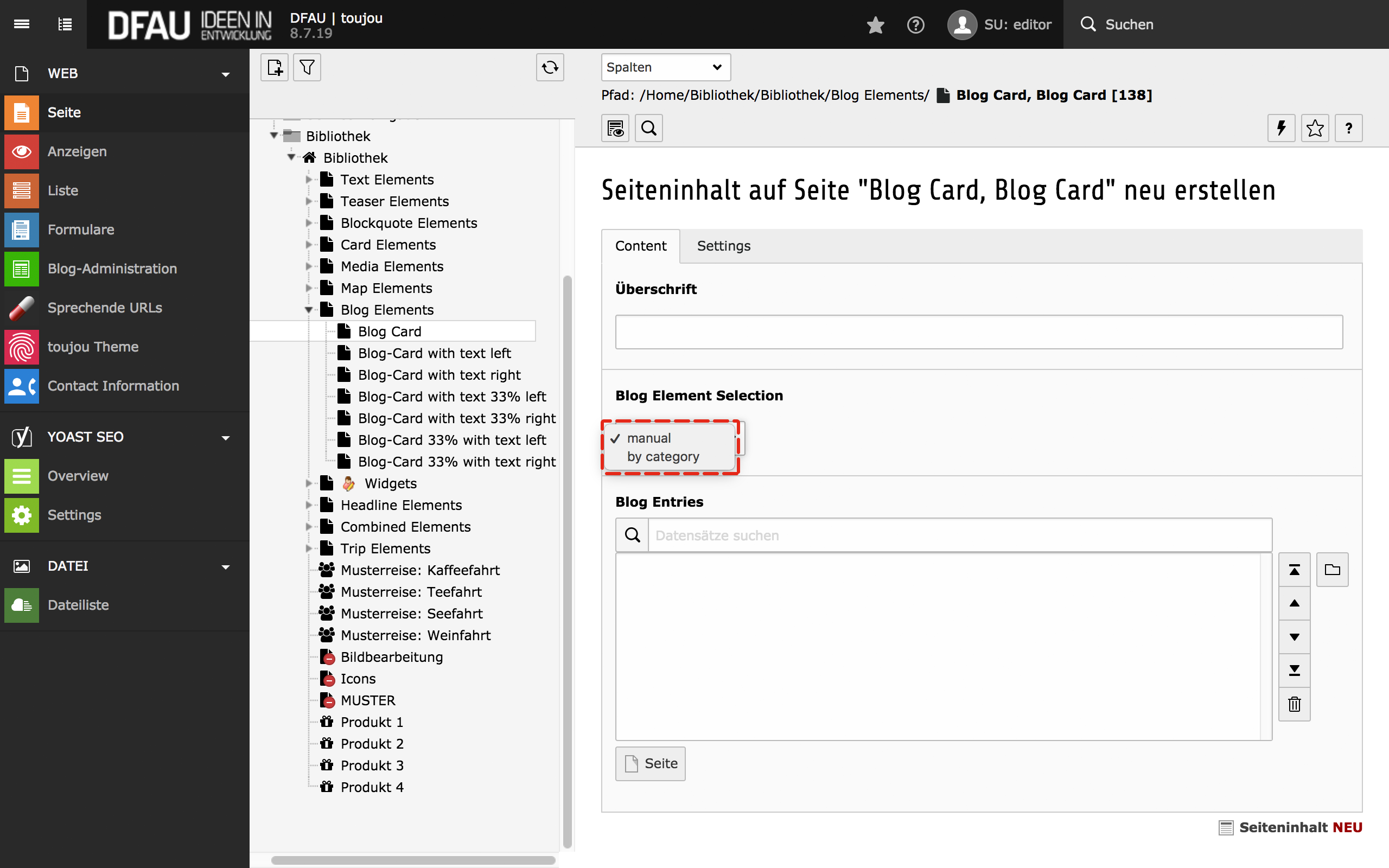This screenshot has height=868, width=1389.
Task: Open the page tree filter icon
Action: 307,67
